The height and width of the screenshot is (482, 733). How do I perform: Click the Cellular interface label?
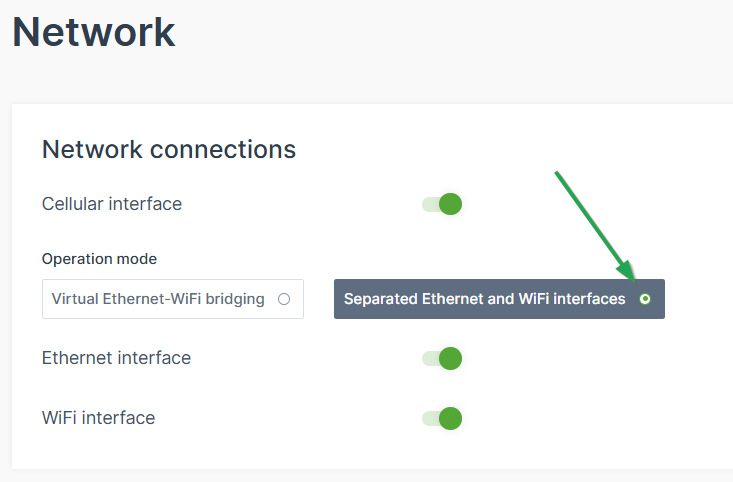[x=112, y=204]
